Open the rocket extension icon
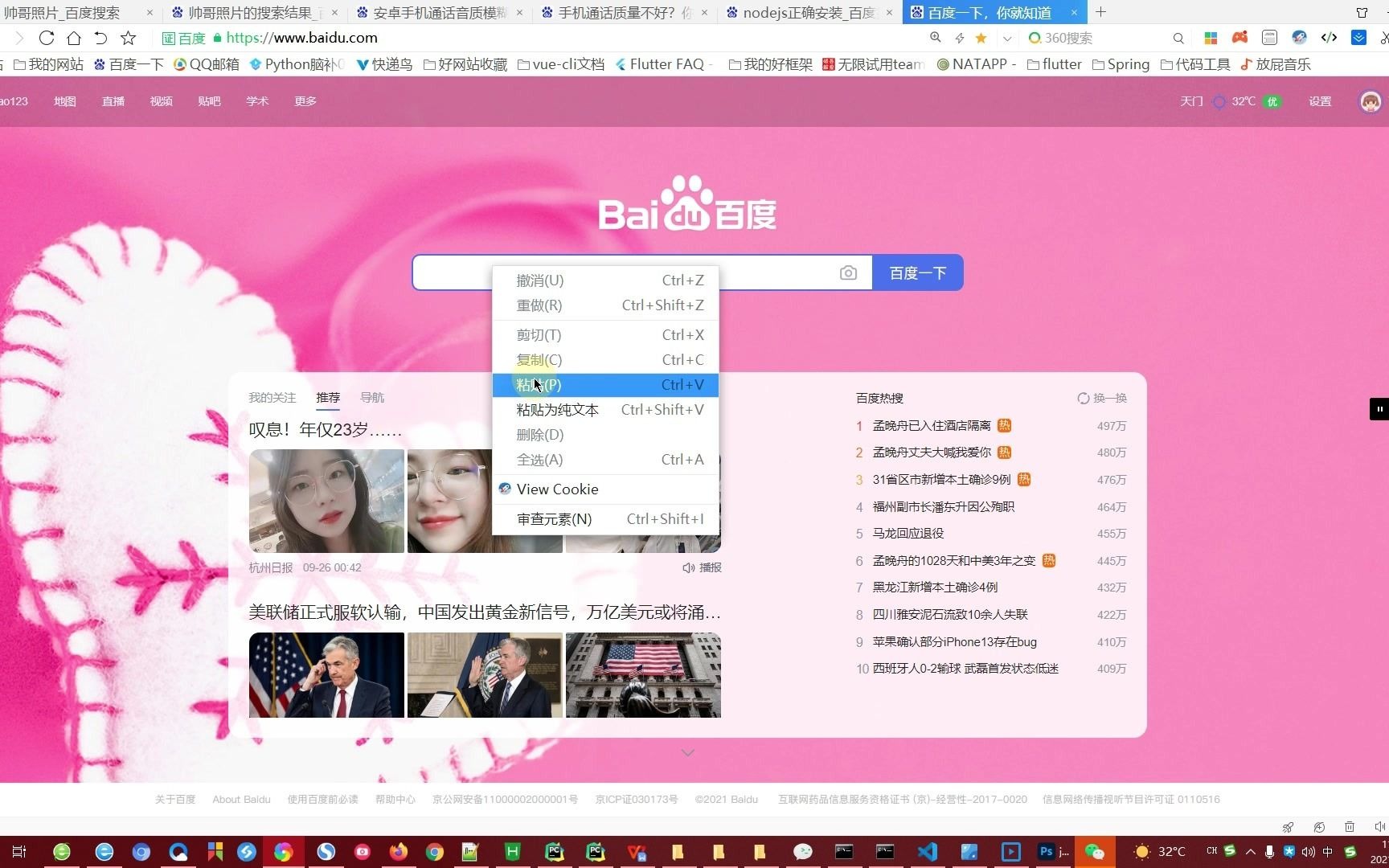Screen dimensions: 1389x868 pos(1299,38)
